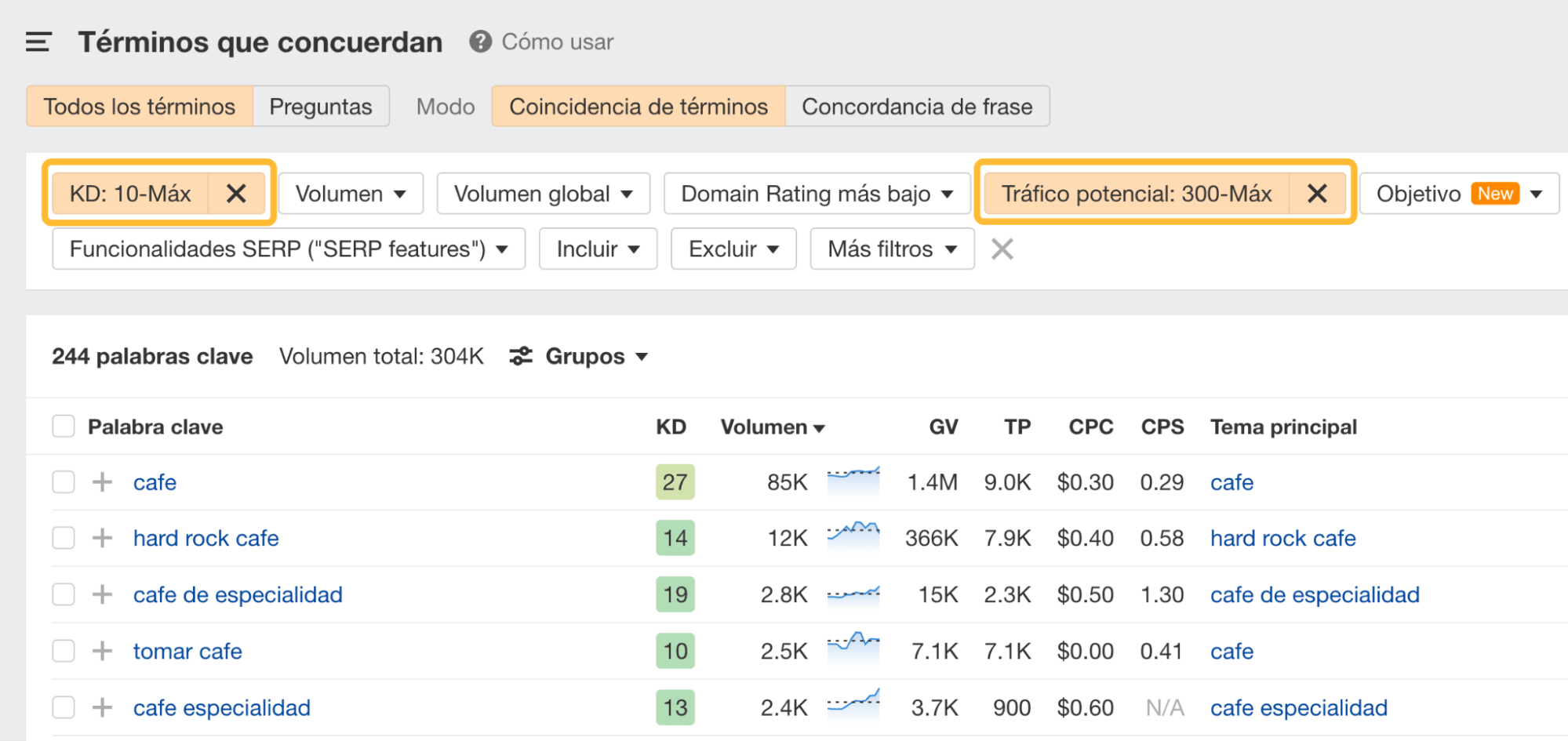Open the keyword 'cafe de especialidad'
The height and width of the screenshot is (741, 1568).
click(237, 594)
